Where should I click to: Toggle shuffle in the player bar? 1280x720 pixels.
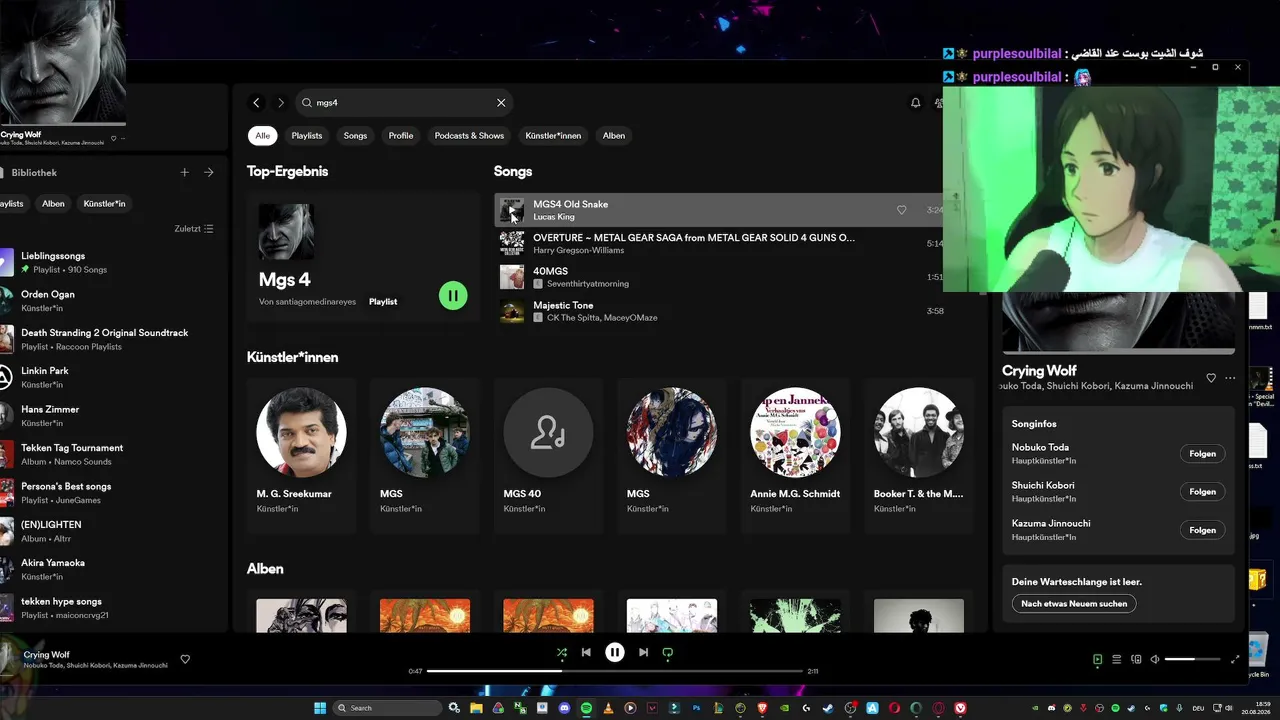pos(562,653)
